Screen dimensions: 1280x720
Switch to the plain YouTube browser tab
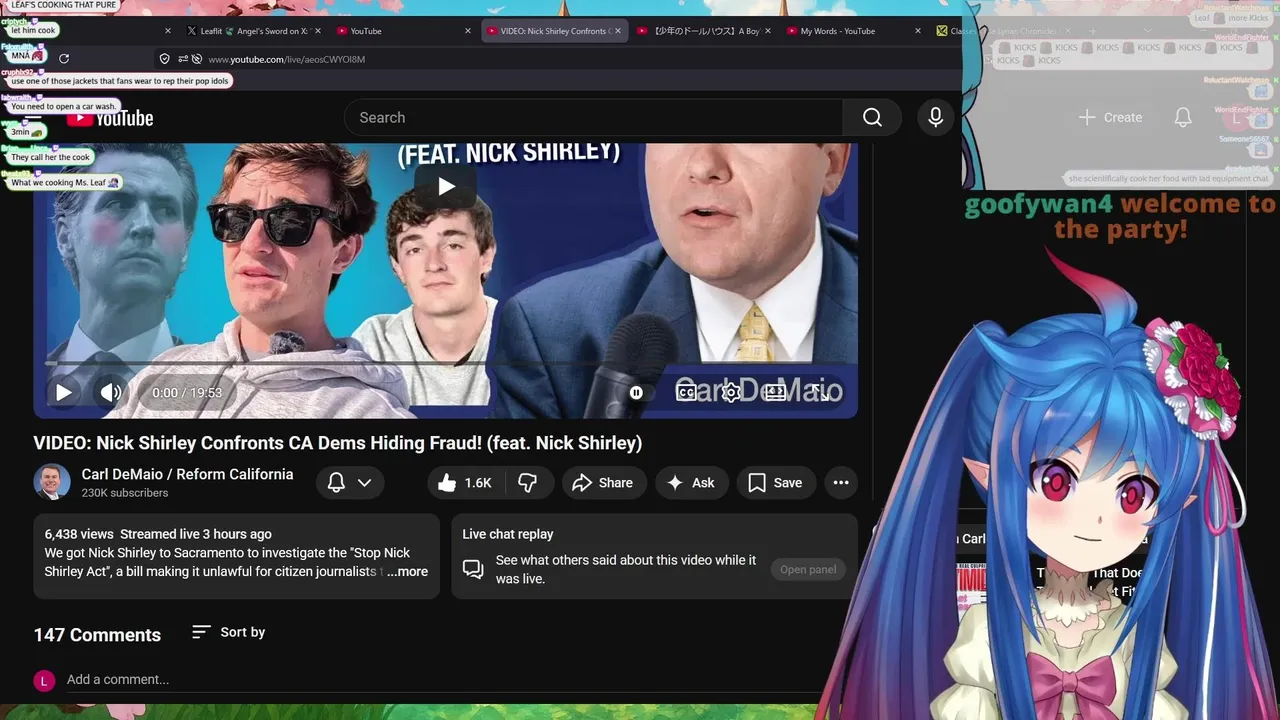404,31
